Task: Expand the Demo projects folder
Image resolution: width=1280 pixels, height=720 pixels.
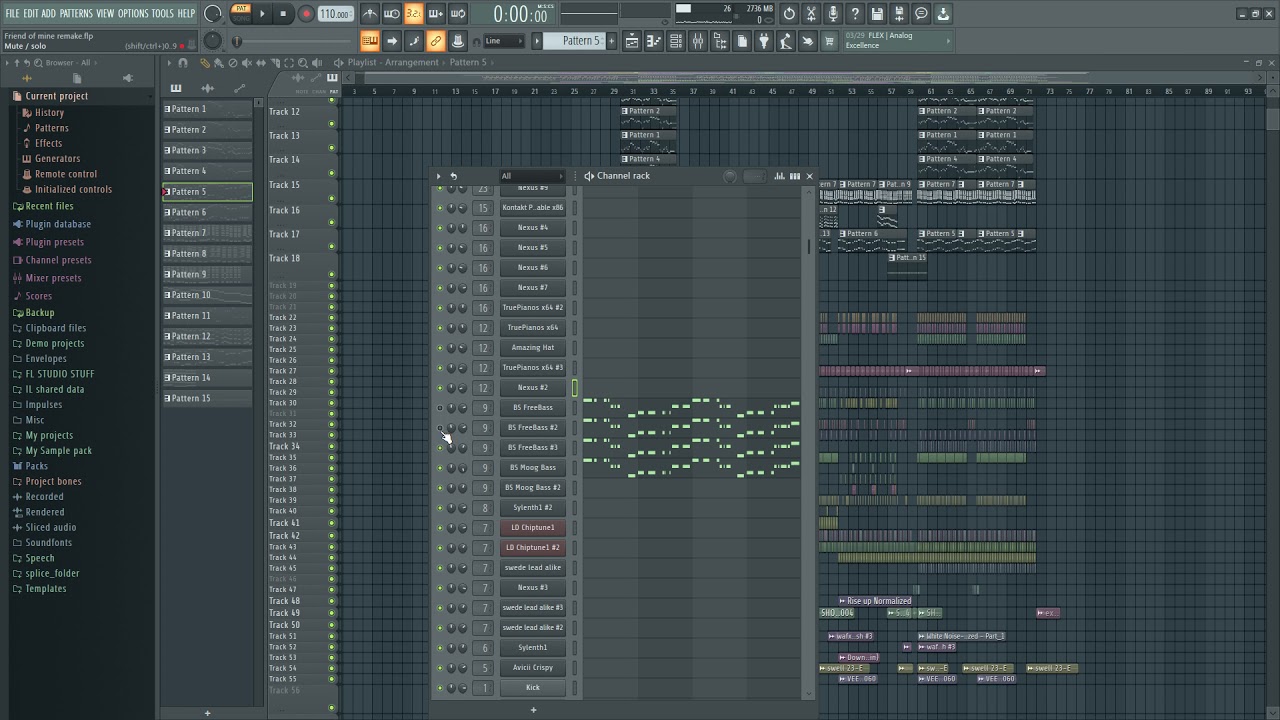Action: pyautogui.click(x=55, y=343)
